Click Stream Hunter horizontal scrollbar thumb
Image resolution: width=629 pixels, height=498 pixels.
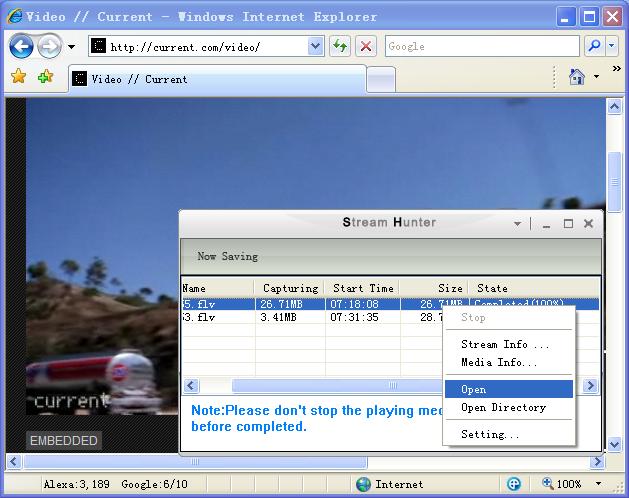(x=338, y=386)
